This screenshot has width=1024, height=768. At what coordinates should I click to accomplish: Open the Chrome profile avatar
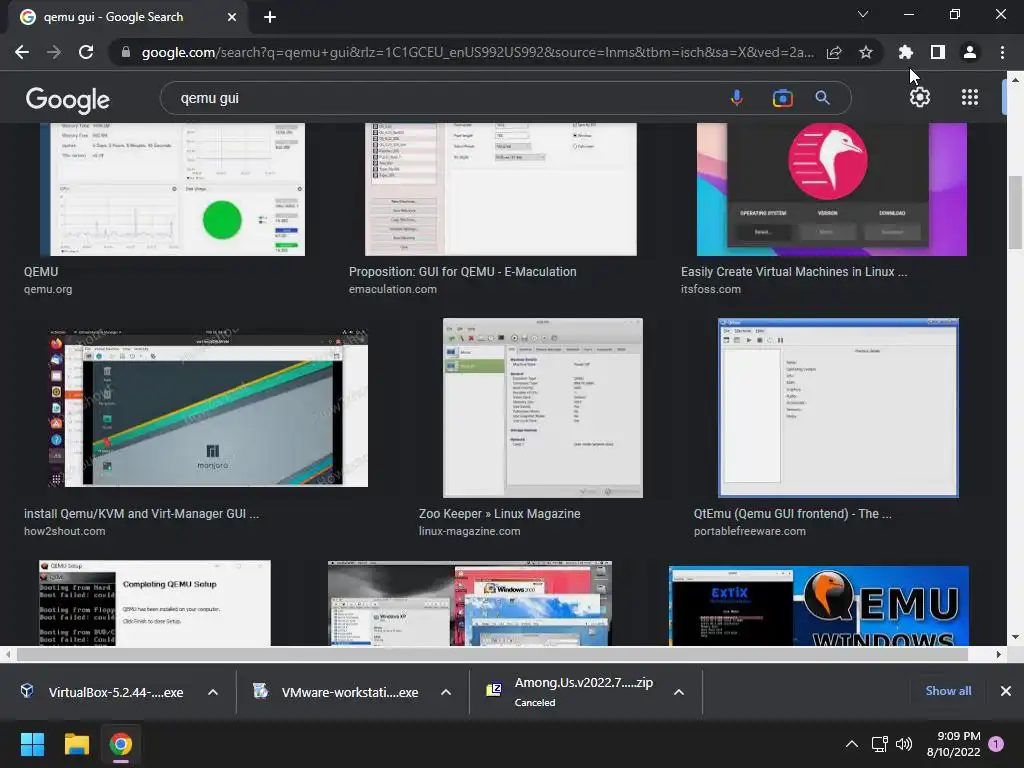(970, 52)
